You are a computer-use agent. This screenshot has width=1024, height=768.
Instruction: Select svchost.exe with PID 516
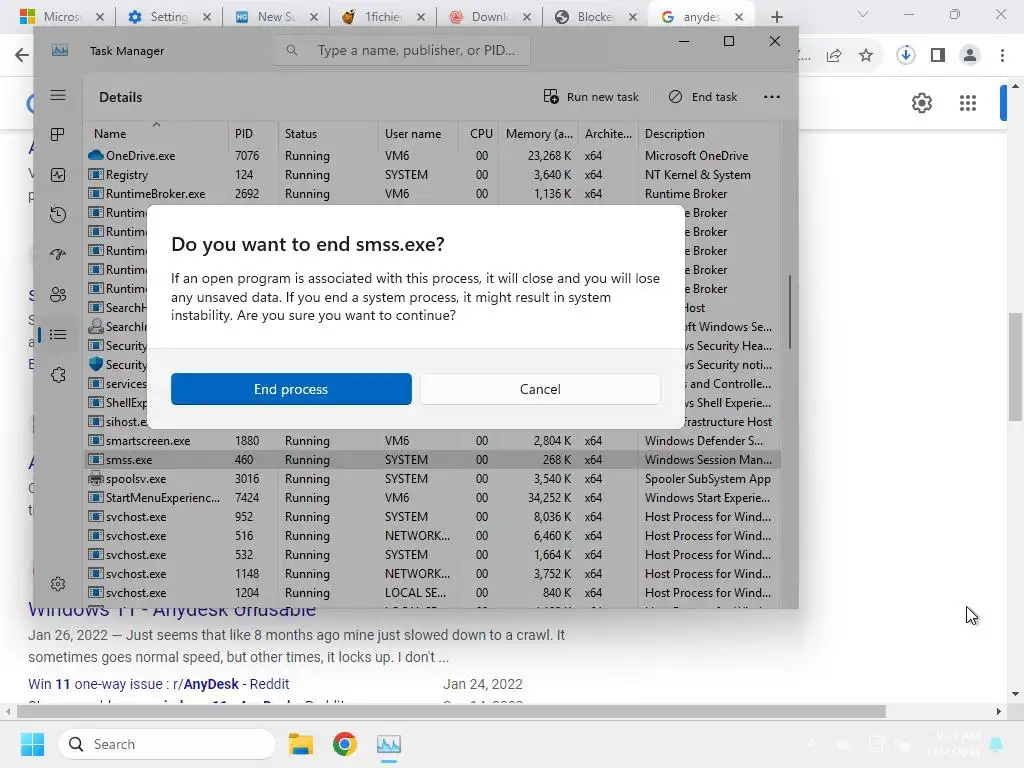[432, 536]
